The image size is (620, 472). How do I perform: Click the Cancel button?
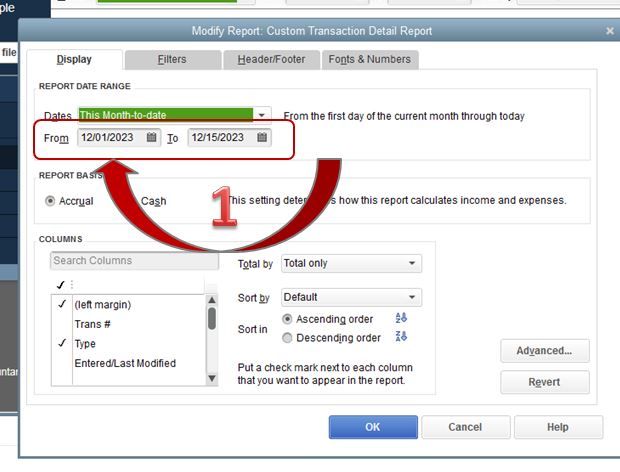(465, 427)
